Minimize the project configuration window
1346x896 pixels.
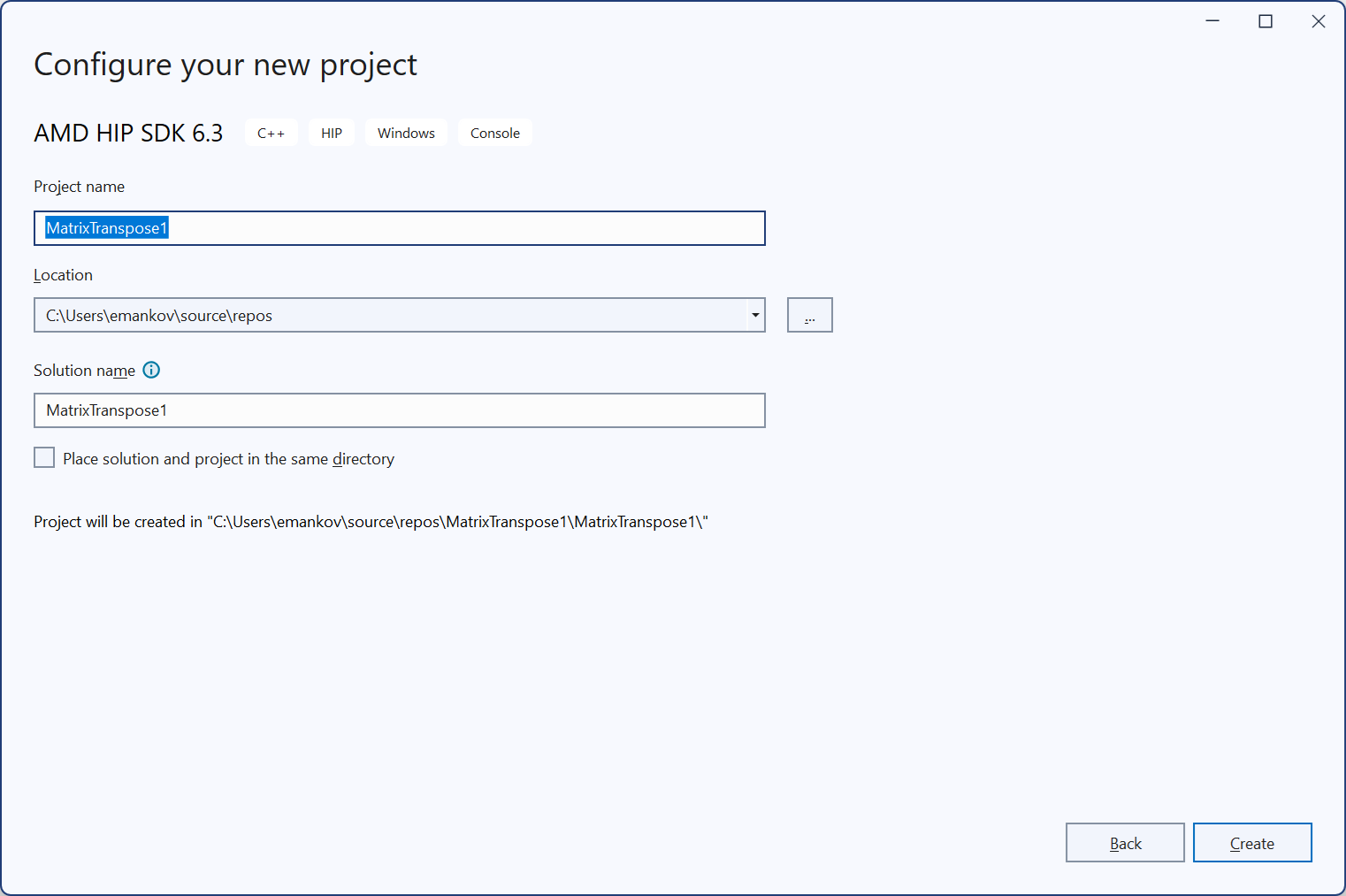tap(1212, 21)
